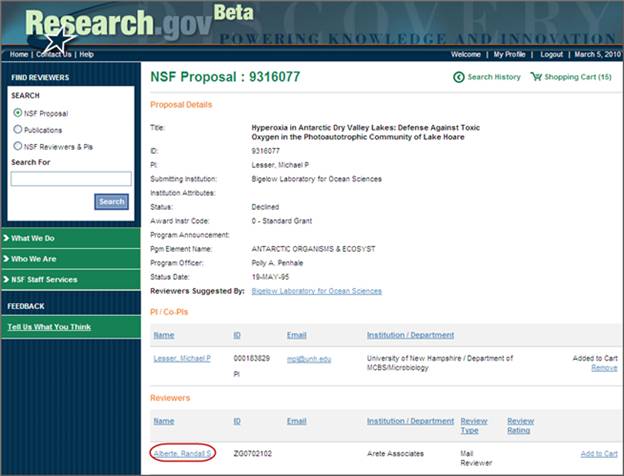
Task: Click the Logout link
Action: [552, 54]
